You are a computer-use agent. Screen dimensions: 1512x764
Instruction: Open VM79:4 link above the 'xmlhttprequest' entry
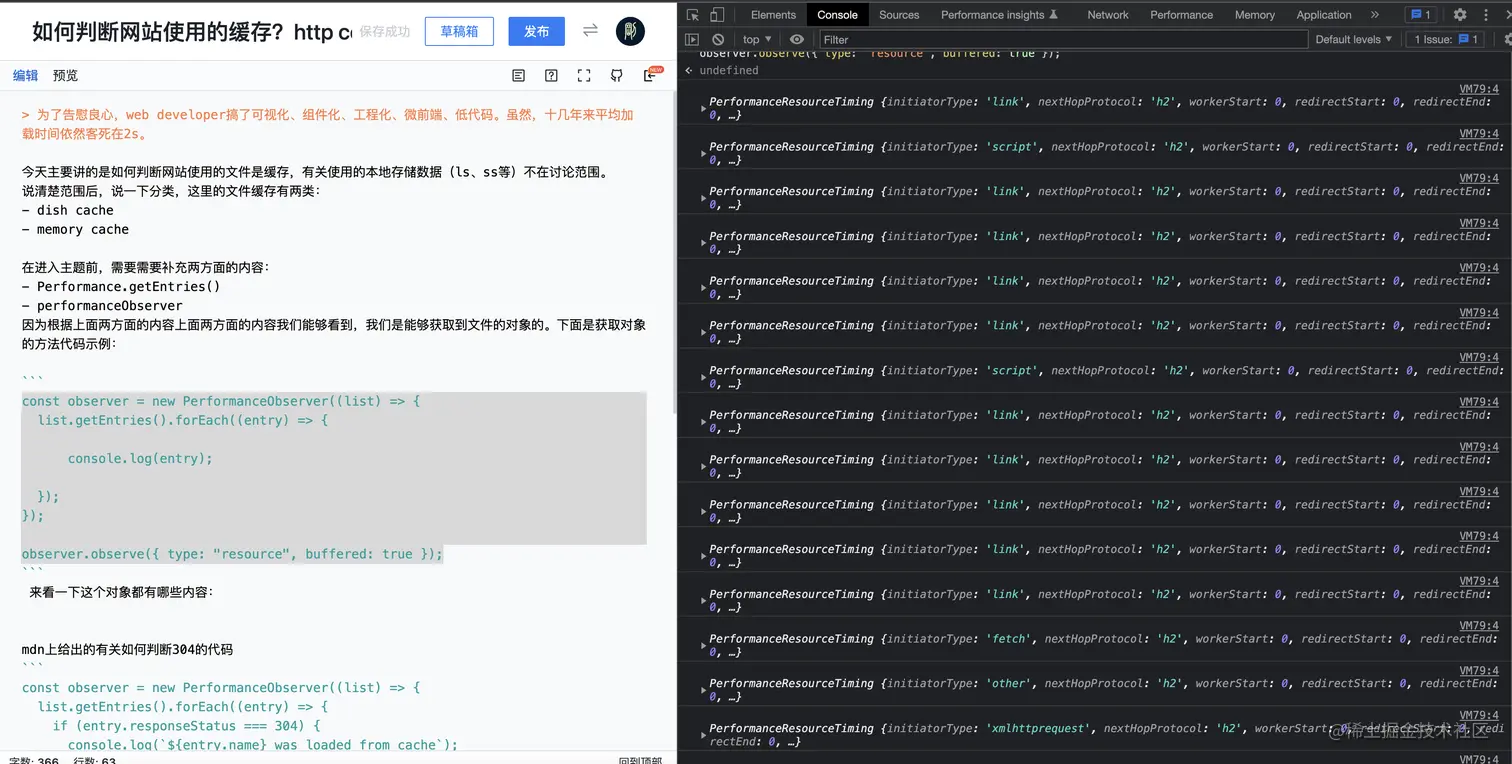tap(1479, 715)
